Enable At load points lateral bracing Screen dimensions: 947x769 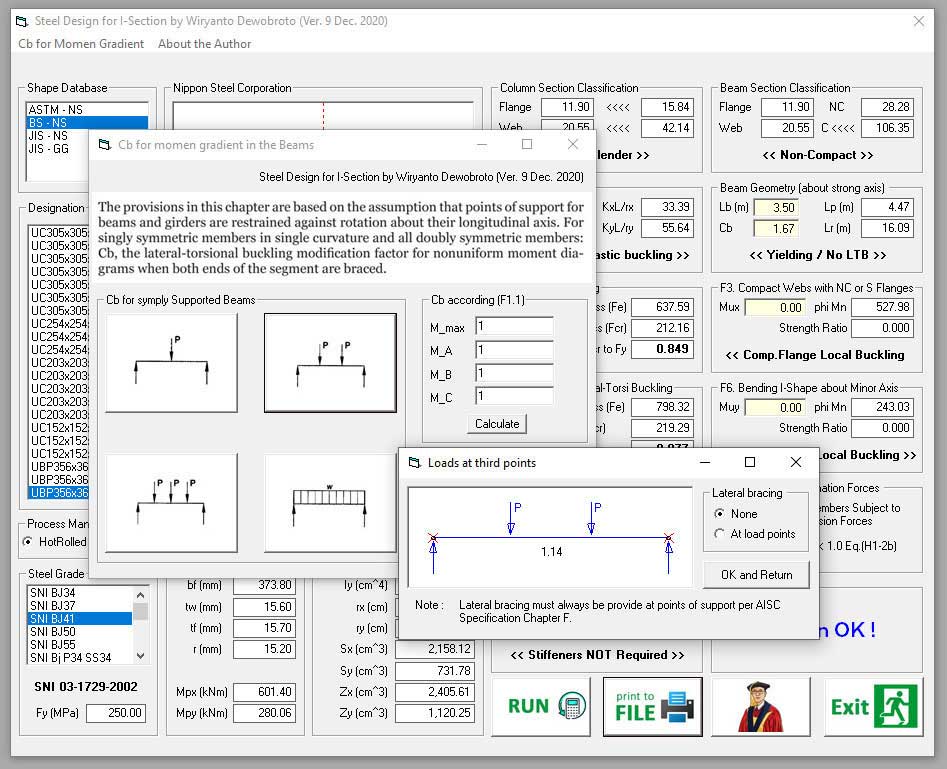point(720,534)
